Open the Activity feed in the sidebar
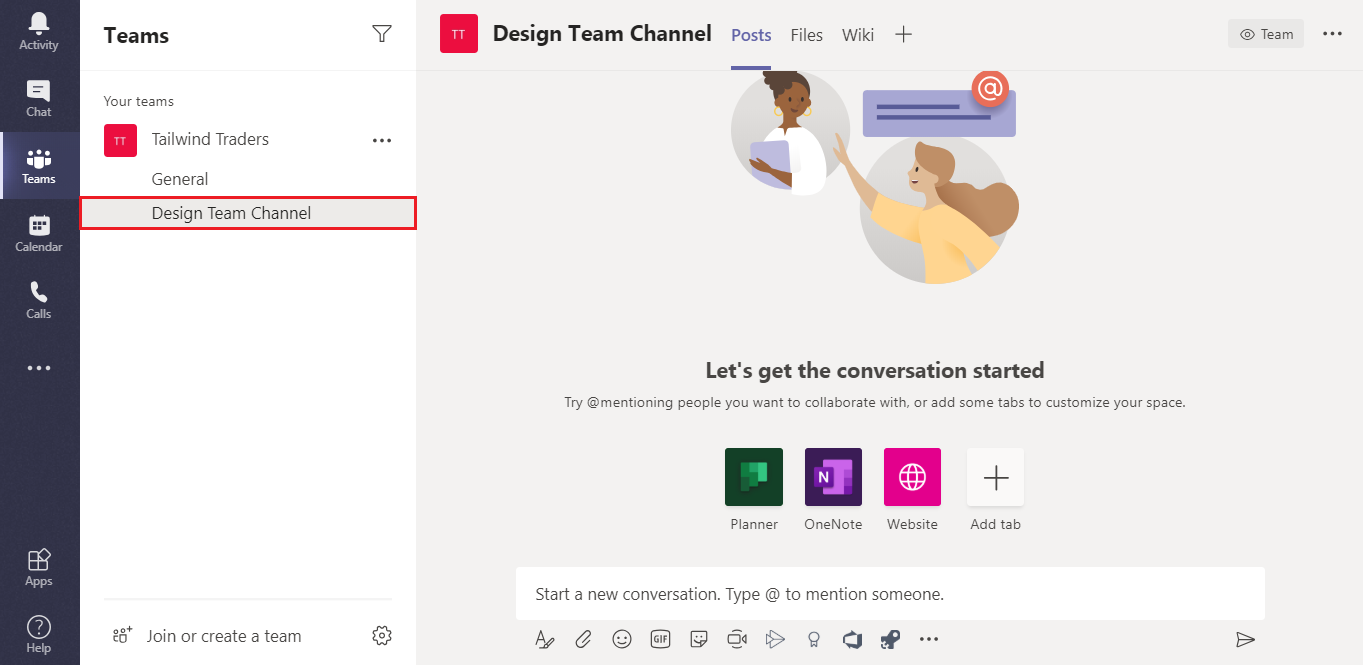The width and height of the screenshot is (1363, 665). pyautogui.click(x=39, y=32)
